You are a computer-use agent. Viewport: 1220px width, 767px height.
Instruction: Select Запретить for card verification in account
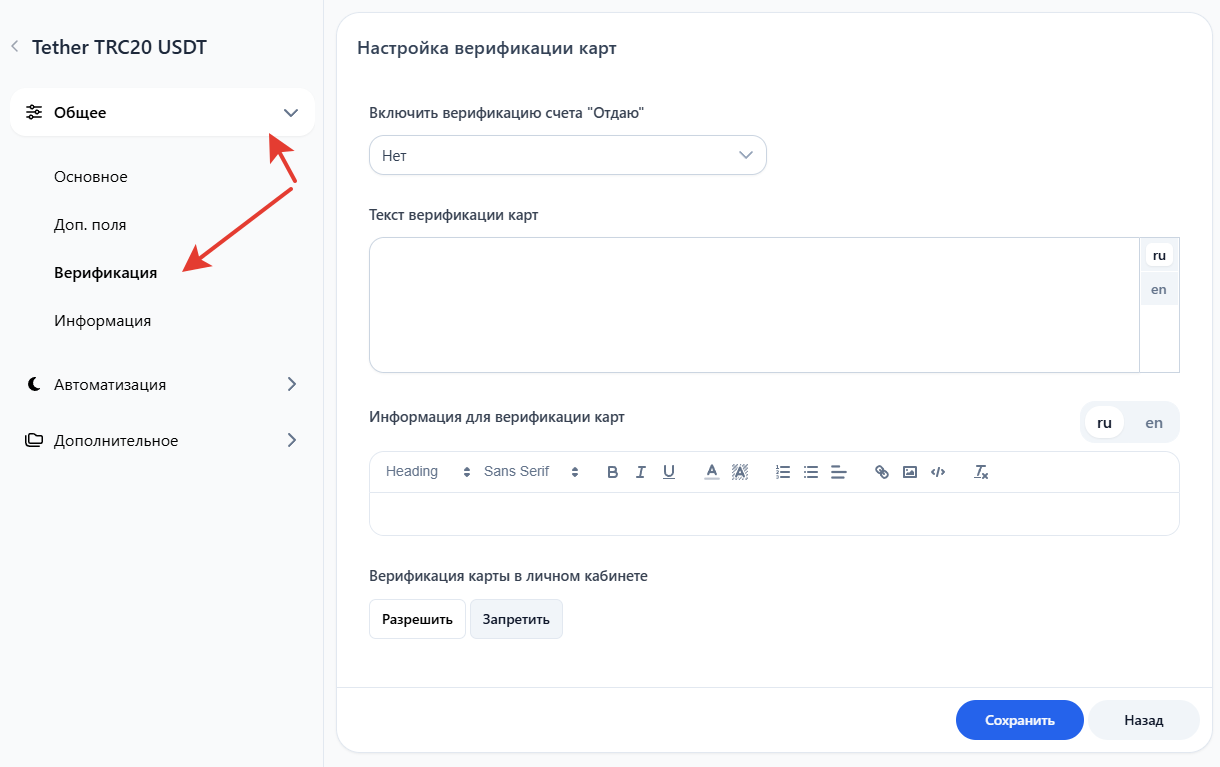pyautogui.click(x=516, y=619)
